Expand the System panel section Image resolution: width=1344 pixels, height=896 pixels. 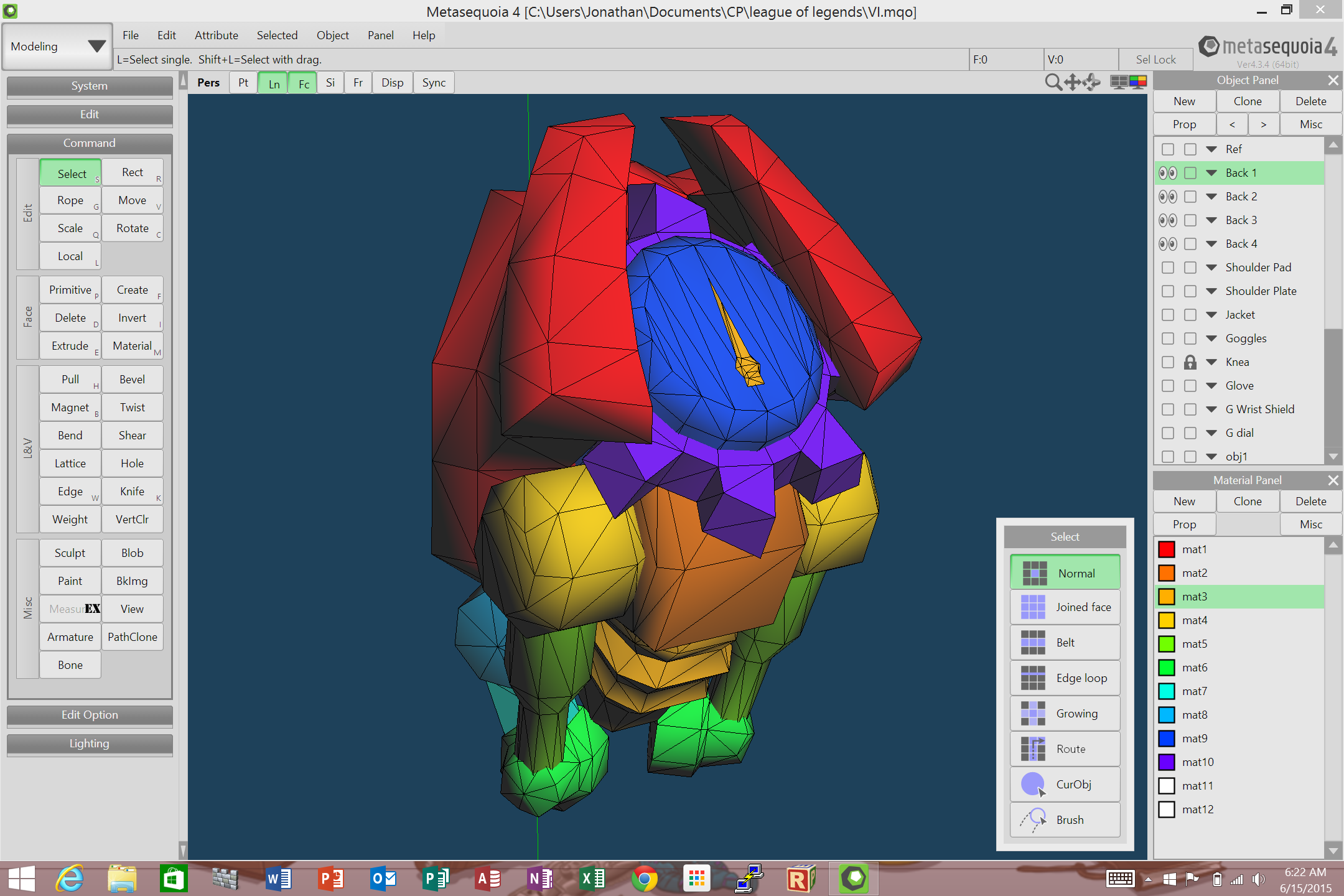[x=90, y=86]
